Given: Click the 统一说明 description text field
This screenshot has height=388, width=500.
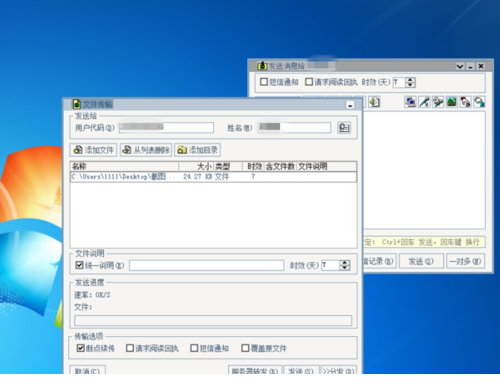Looking at the screenshot, I should click(x=206, y=265).
